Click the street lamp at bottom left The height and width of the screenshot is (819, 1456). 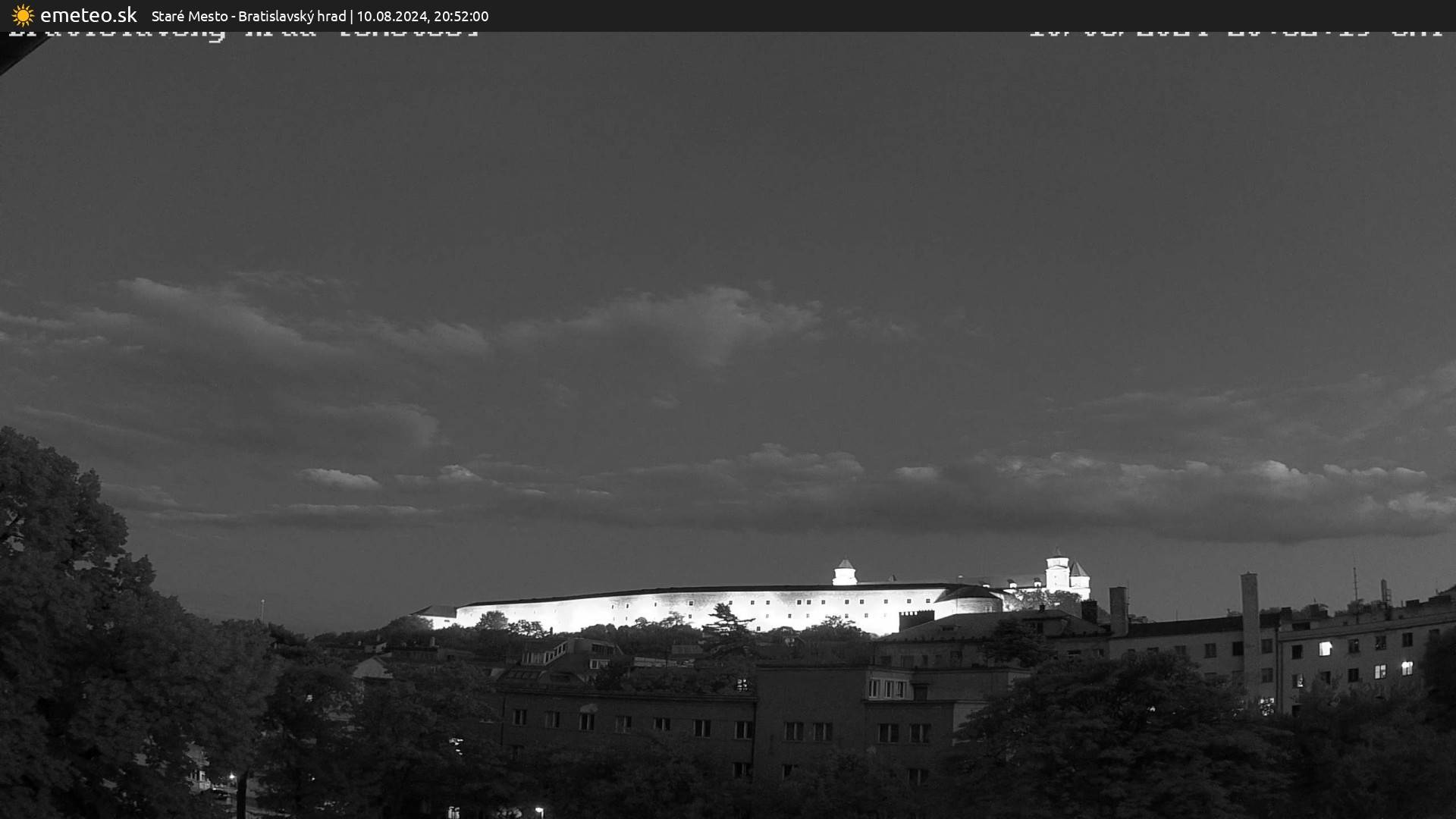click(x=233, y=778)
